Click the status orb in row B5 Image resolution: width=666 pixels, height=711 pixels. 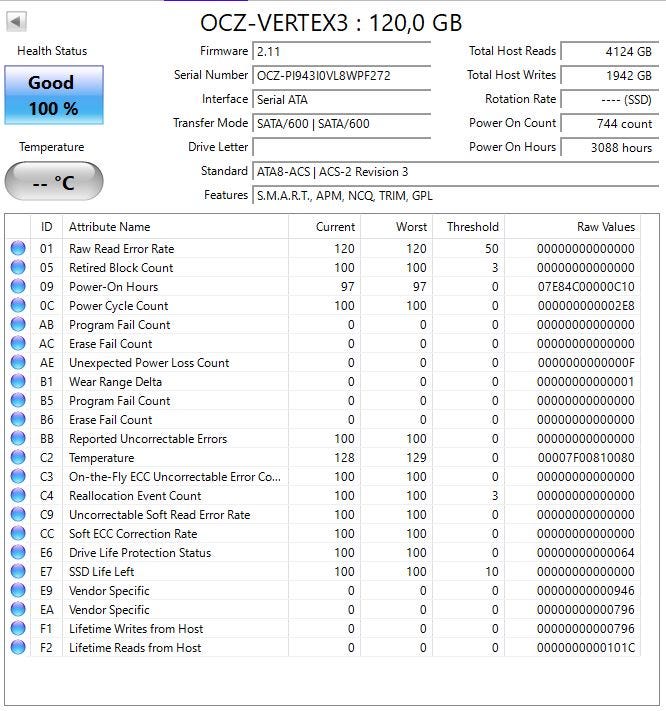point(18,401)
